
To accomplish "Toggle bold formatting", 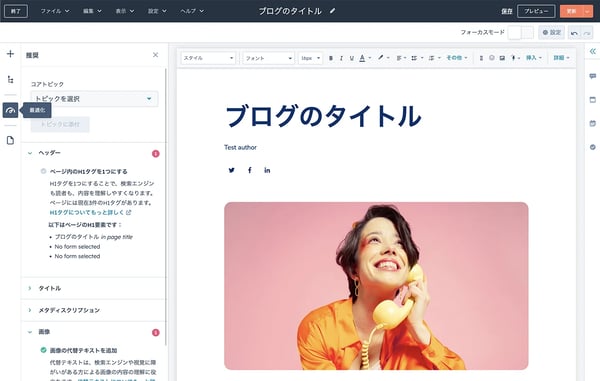I will 331,58.
